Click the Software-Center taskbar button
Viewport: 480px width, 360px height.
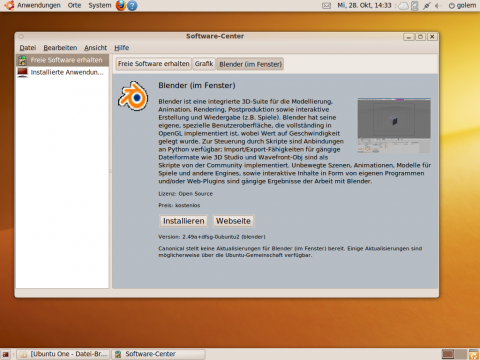158,354
